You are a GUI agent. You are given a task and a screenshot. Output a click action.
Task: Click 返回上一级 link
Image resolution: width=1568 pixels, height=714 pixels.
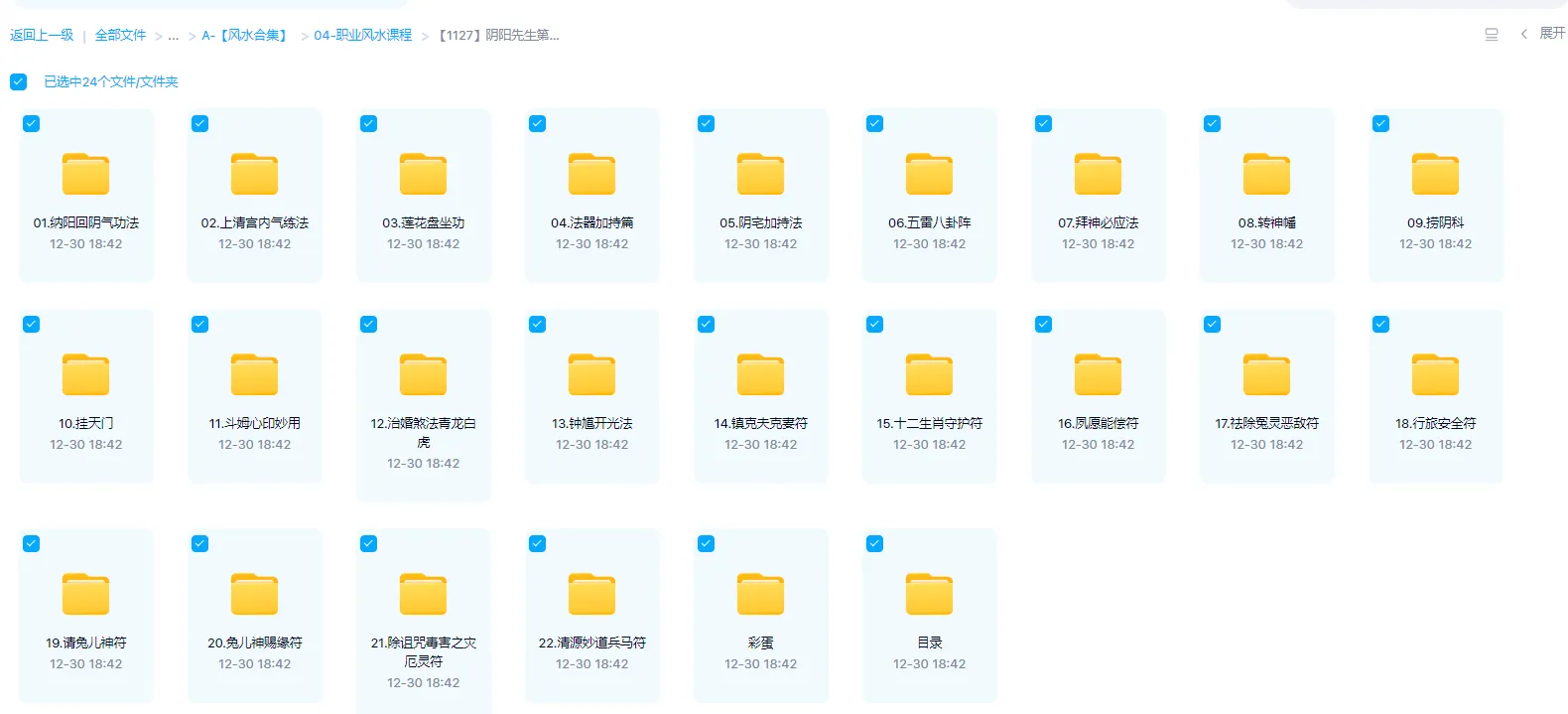42,36
